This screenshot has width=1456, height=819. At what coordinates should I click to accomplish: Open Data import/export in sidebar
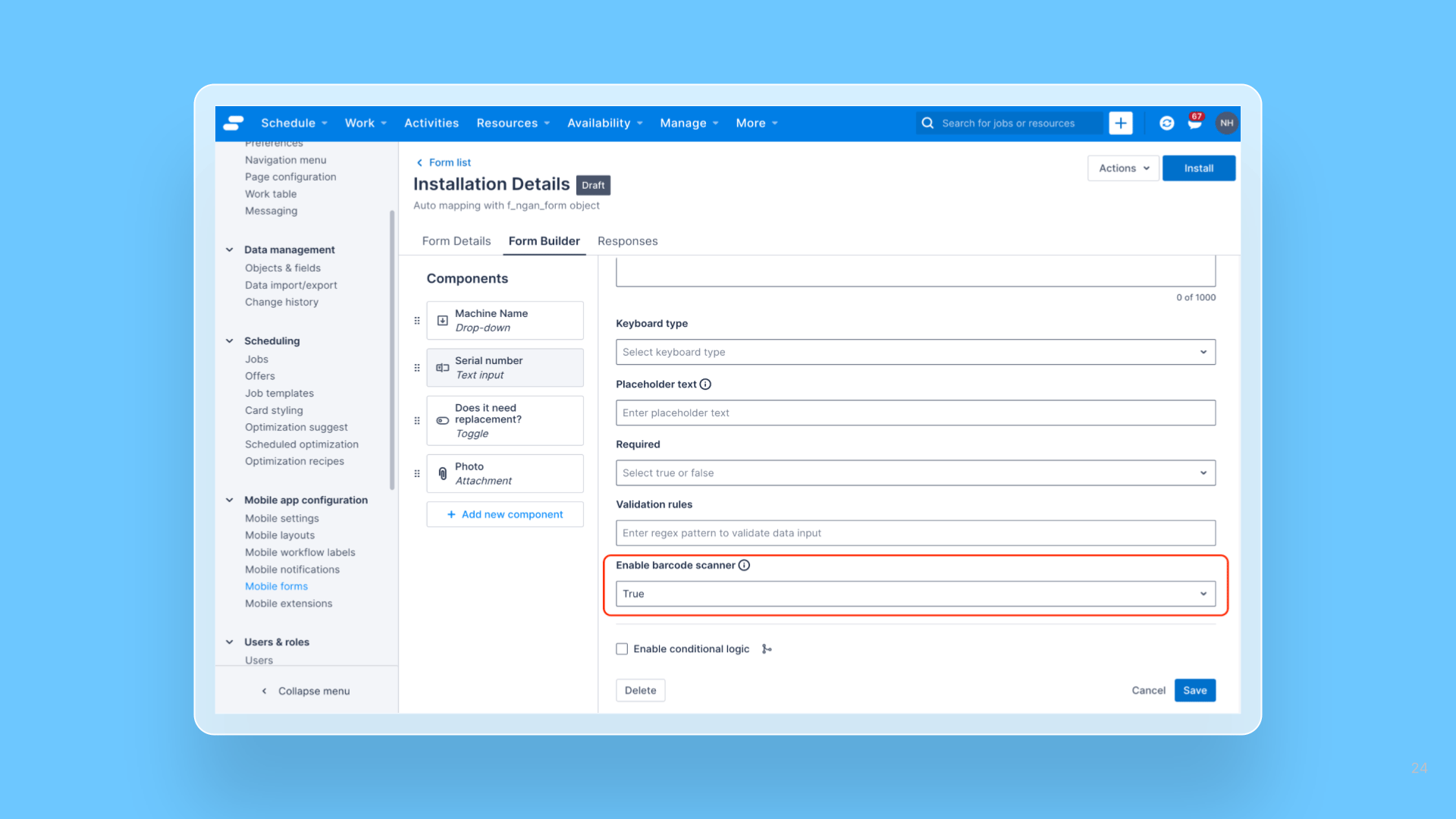291,286
